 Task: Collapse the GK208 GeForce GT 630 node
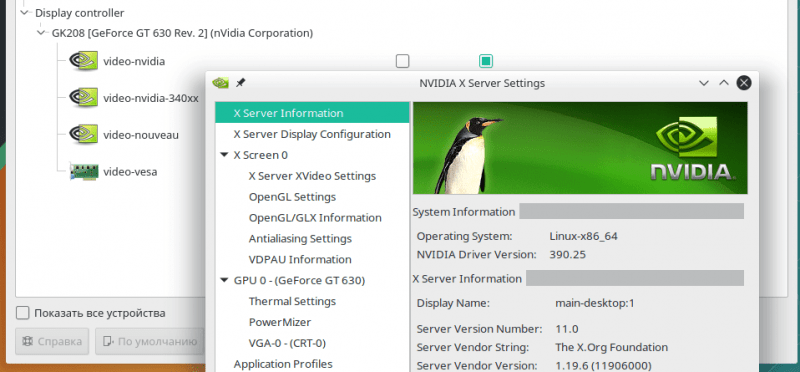(41, 33)
